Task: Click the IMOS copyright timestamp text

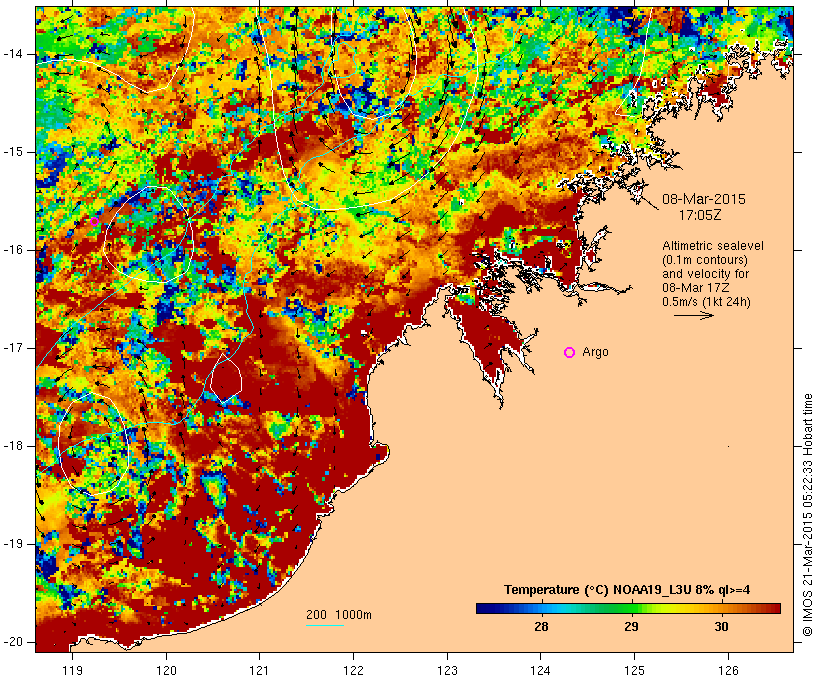Action: coord(807,515)
